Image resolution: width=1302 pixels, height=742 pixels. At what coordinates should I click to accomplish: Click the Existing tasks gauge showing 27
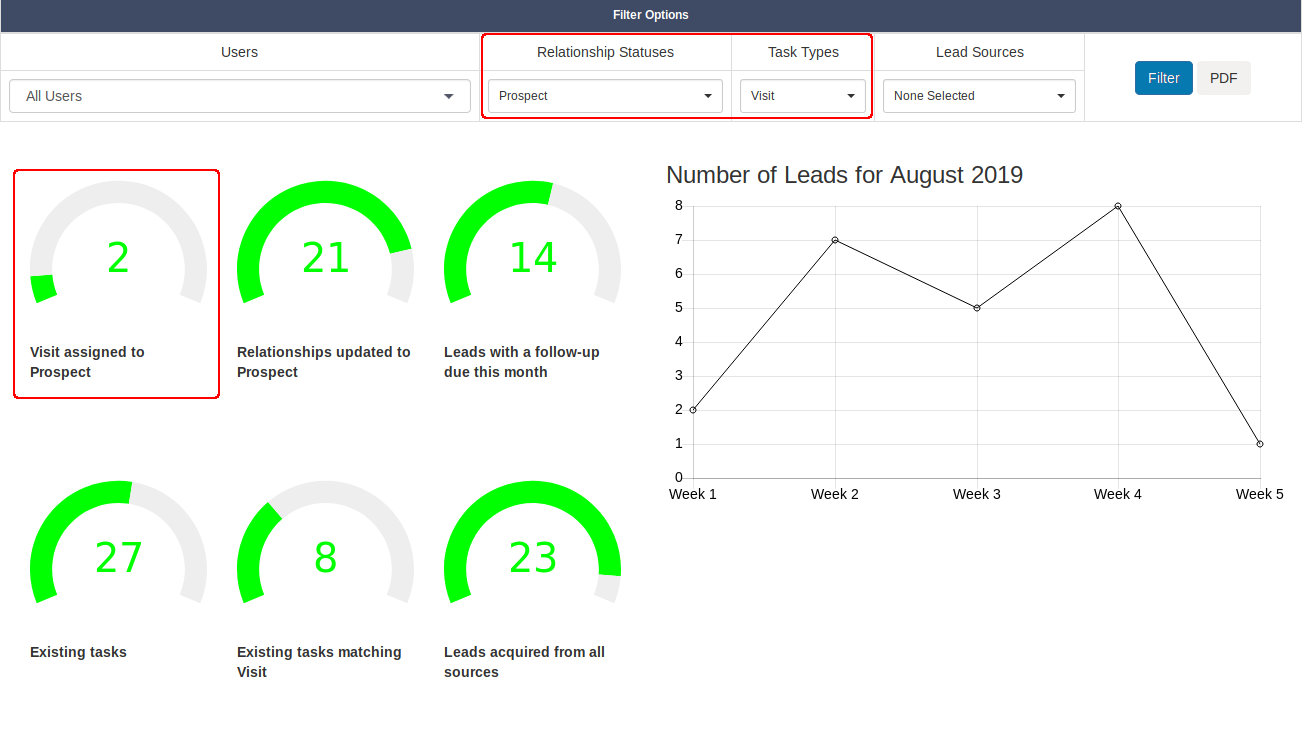(x=118, y=558)
